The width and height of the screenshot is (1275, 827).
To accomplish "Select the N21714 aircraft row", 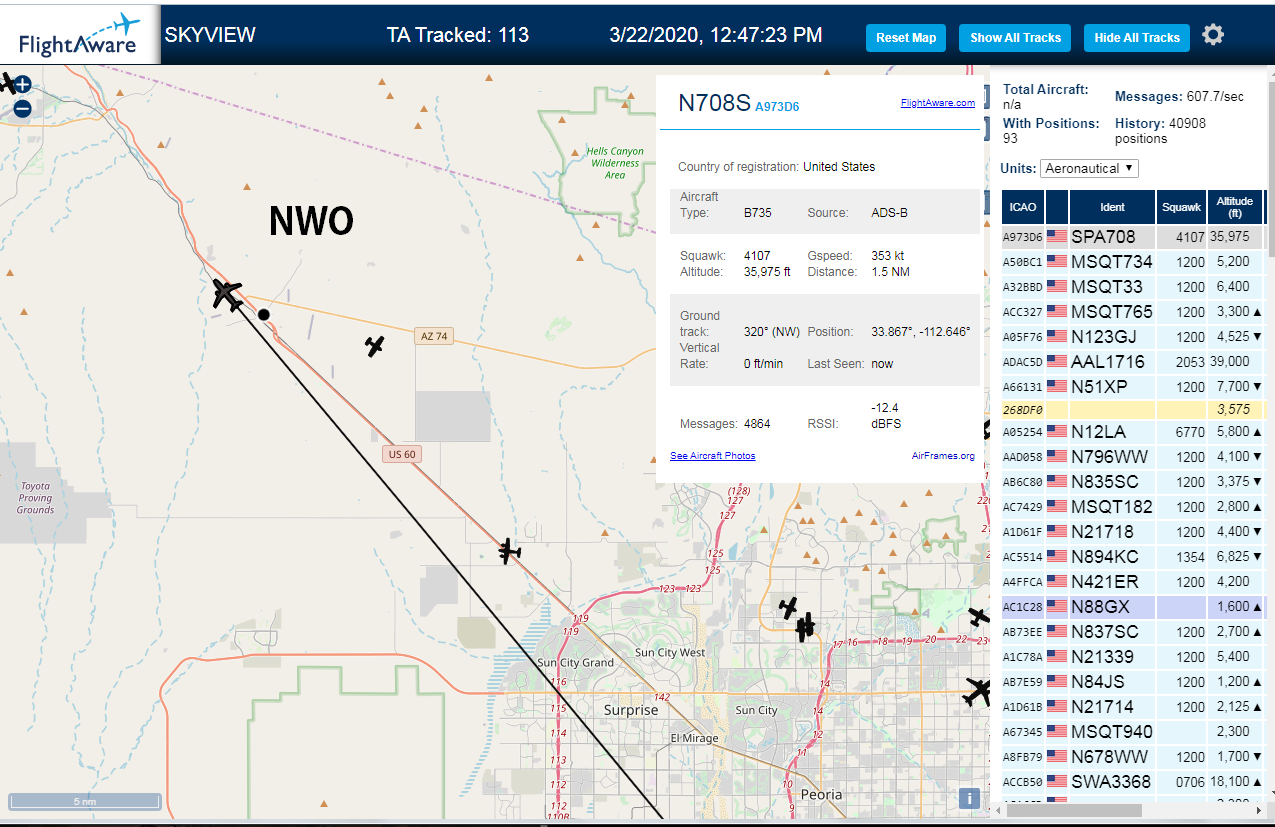I will tap(1133, 707).
